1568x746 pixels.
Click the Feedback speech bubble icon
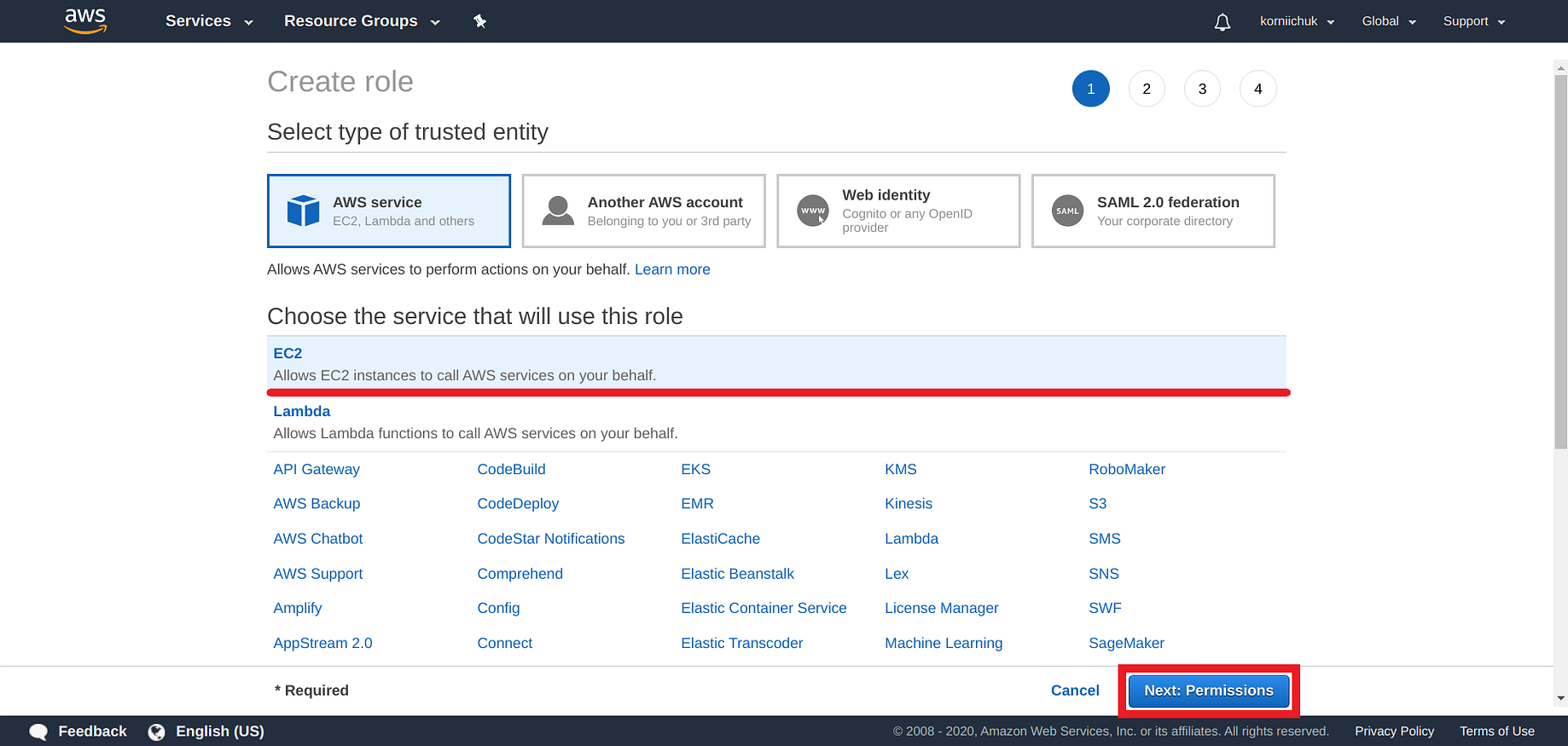(38, 732)
